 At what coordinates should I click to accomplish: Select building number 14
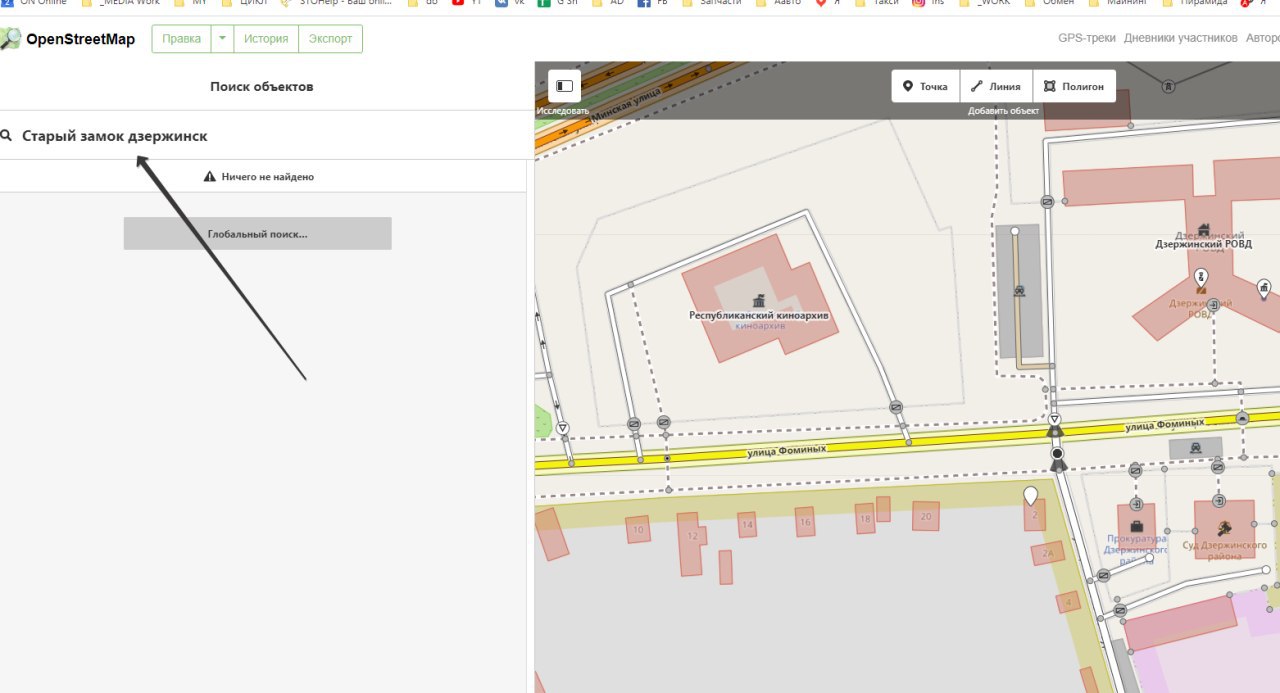tap(747, 524)
